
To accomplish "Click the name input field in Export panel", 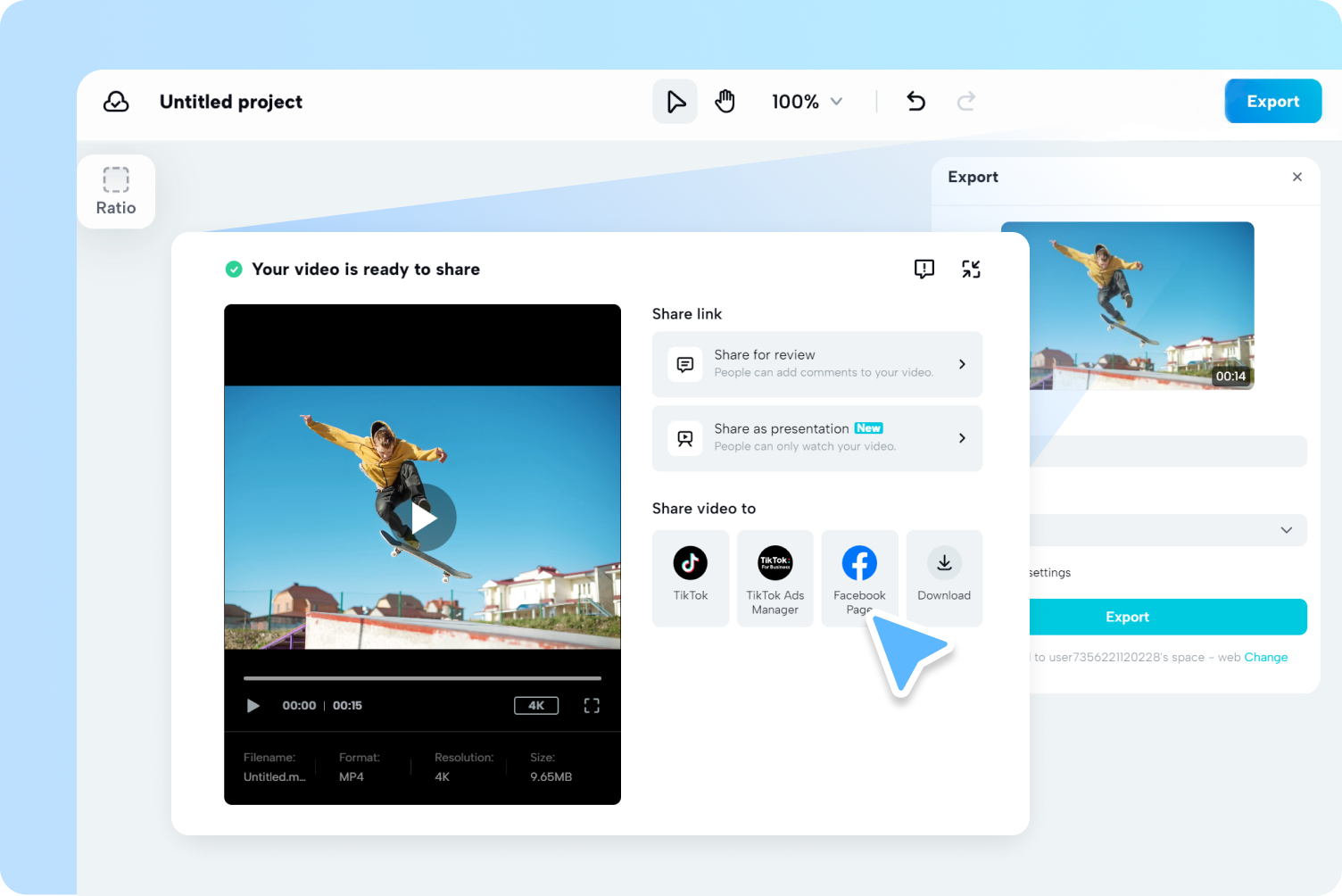I will pyautogui.click(x=1169, y=452).
